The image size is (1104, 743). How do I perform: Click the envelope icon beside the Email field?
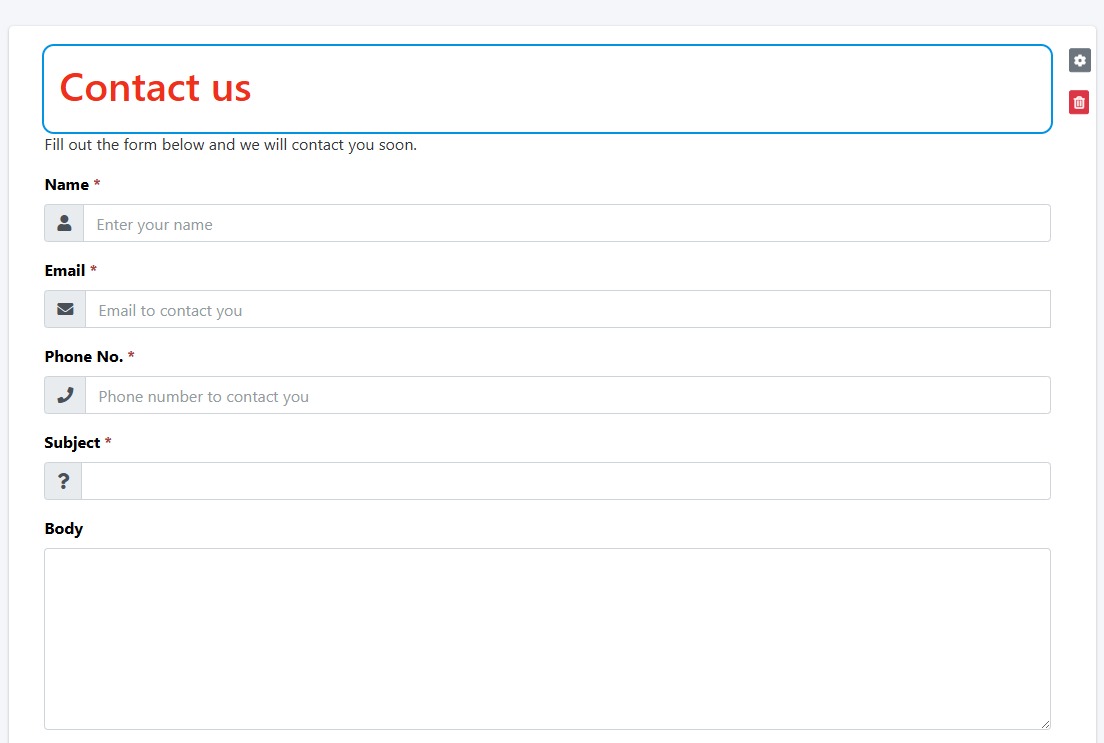65,310
